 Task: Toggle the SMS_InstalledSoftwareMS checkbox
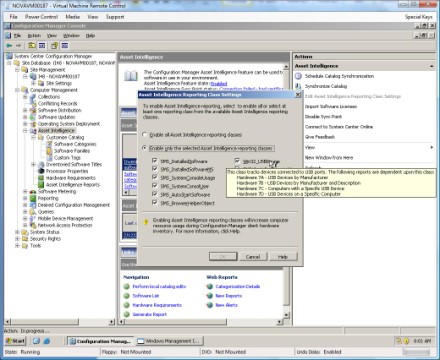(x=154, y=169)
